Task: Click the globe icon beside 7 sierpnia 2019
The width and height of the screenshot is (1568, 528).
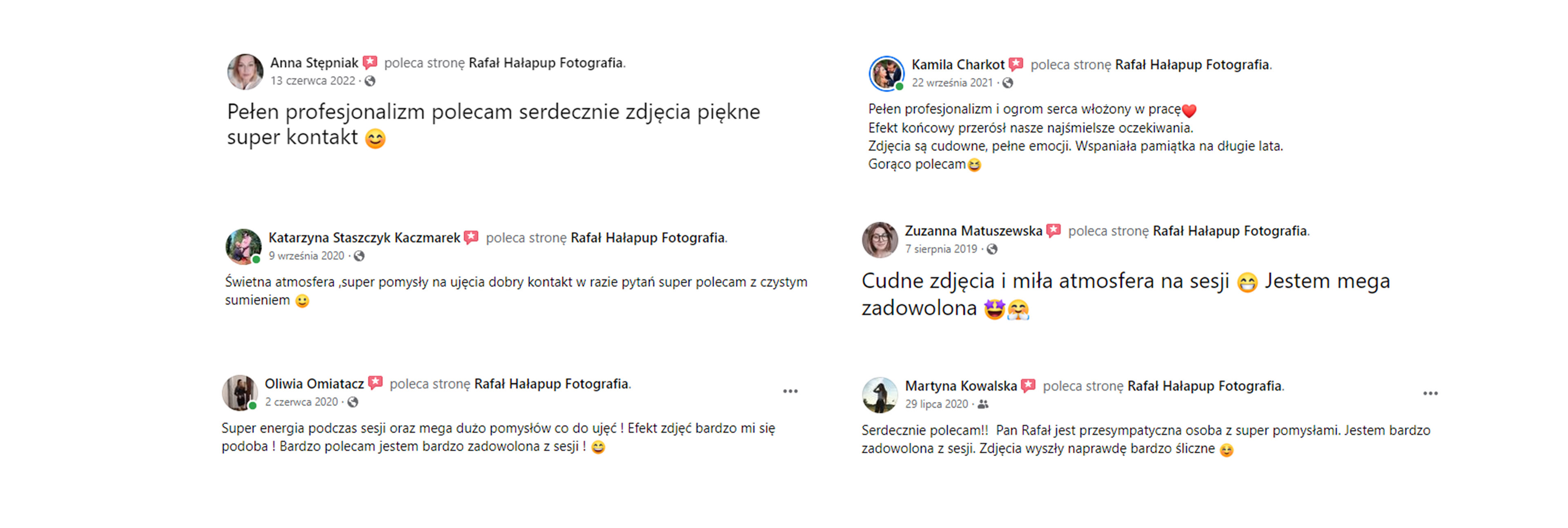Action: click(x=992, y=249)
